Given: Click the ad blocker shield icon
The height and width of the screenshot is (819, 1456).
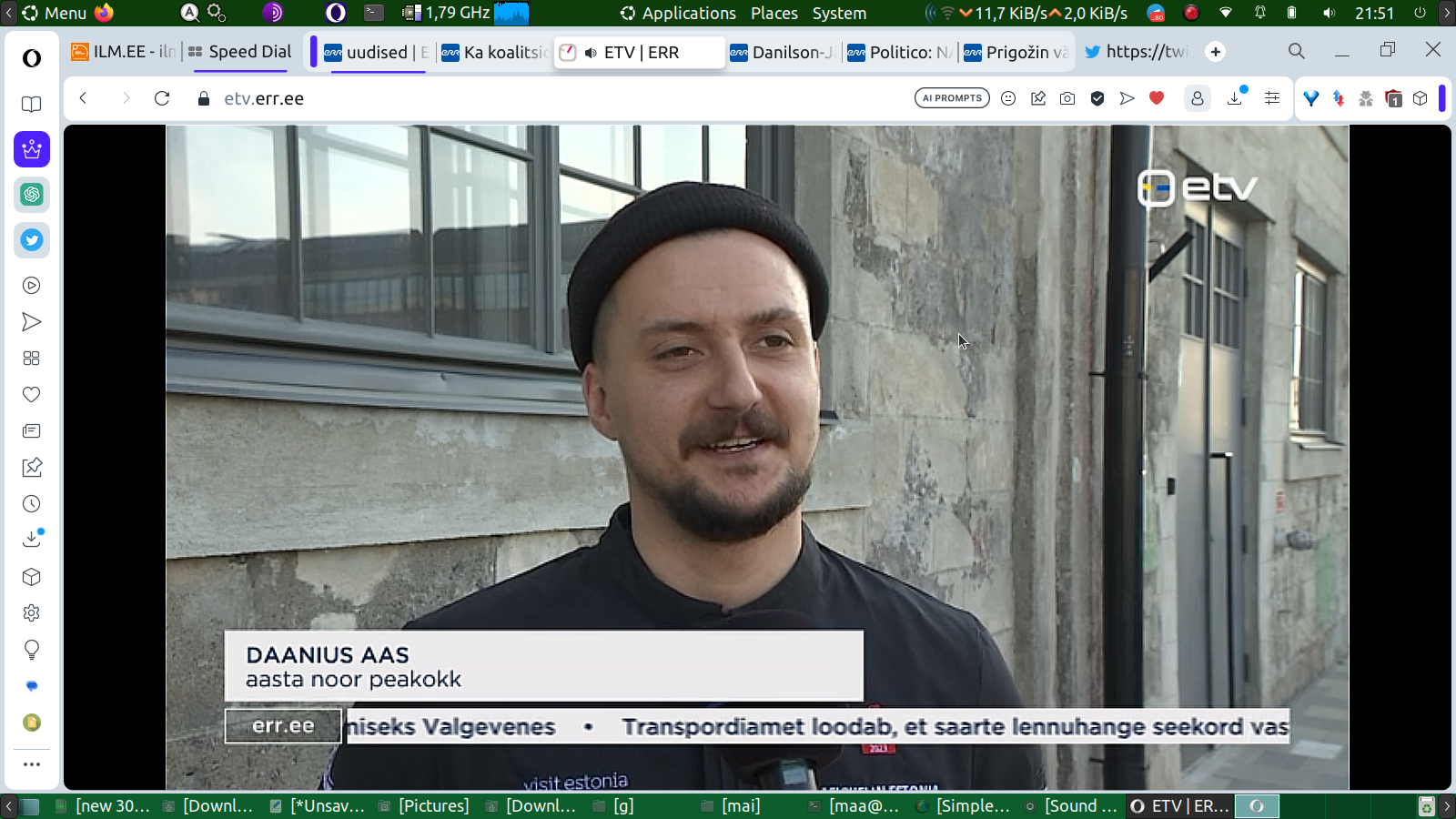Looking at the screenshot, I should (x=1097, y=98).
